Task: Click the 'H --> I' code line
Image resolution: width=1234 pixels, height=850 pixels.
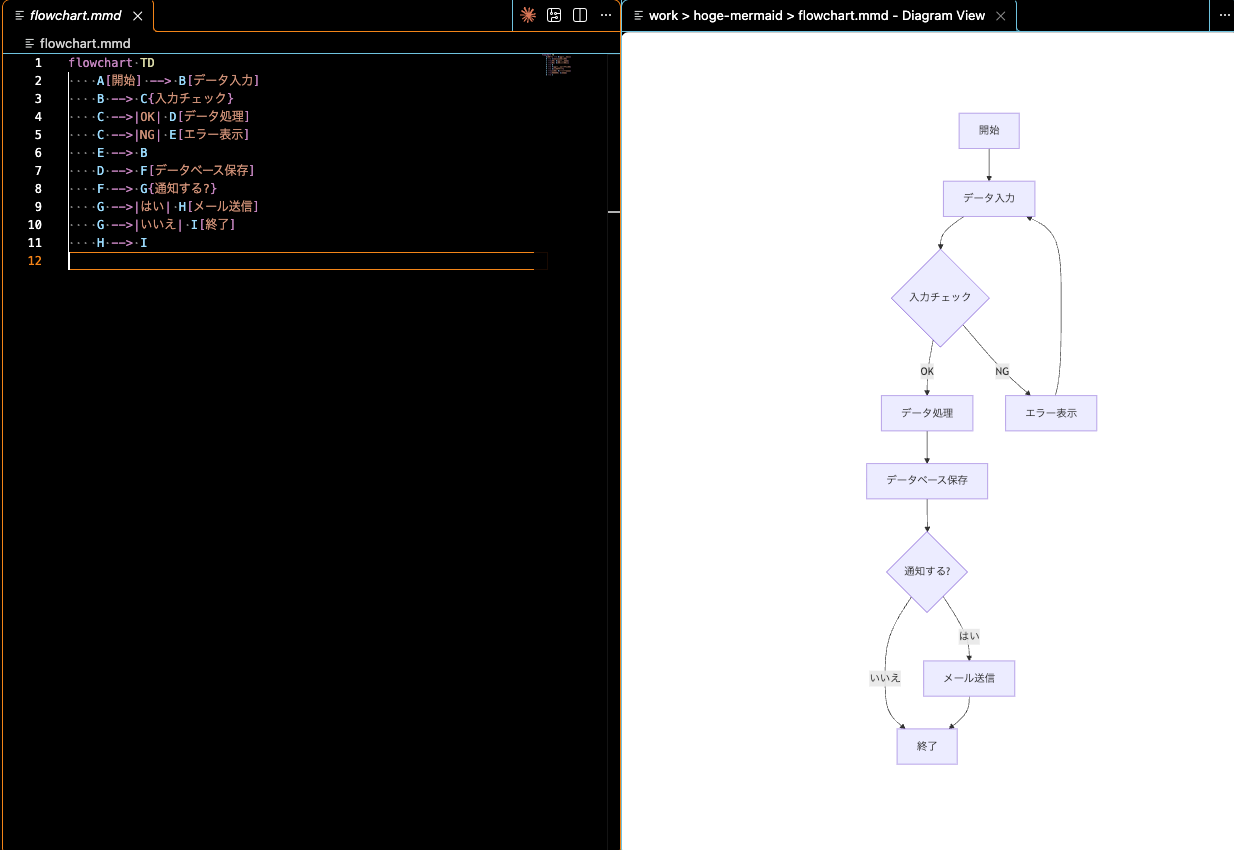Action: [x=122, y=242]
